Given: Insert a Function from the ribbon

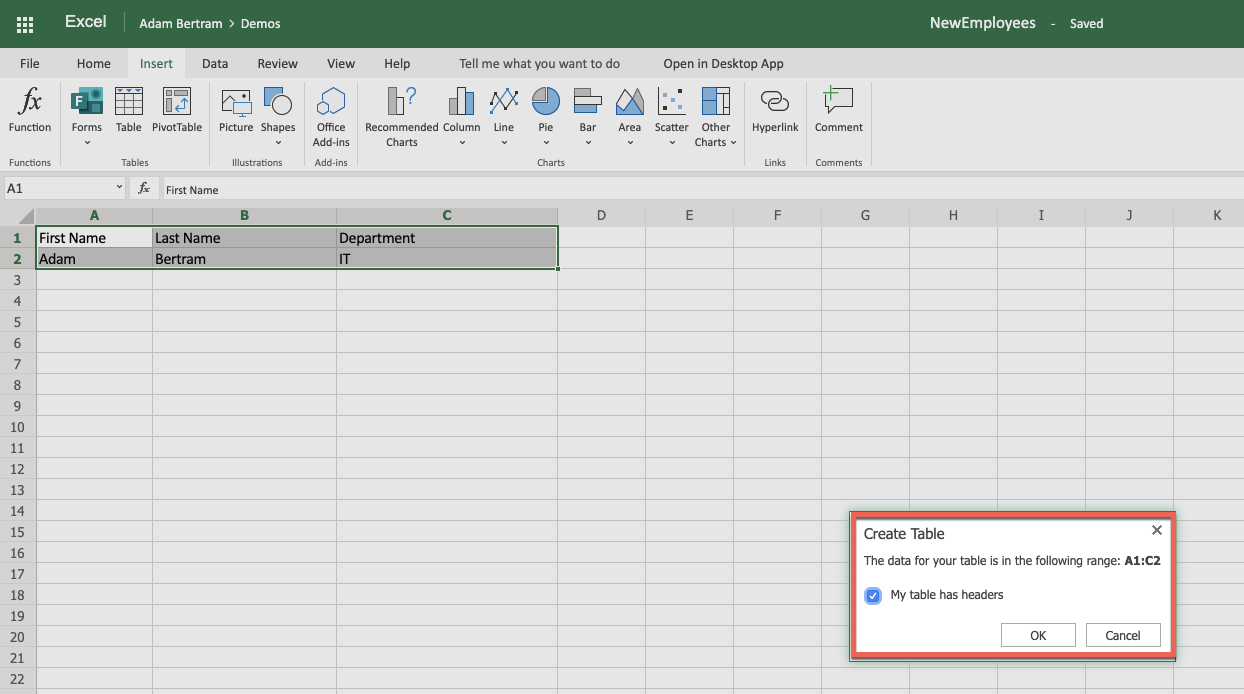Looking at the screenshot, I should [x=30, y=110].
